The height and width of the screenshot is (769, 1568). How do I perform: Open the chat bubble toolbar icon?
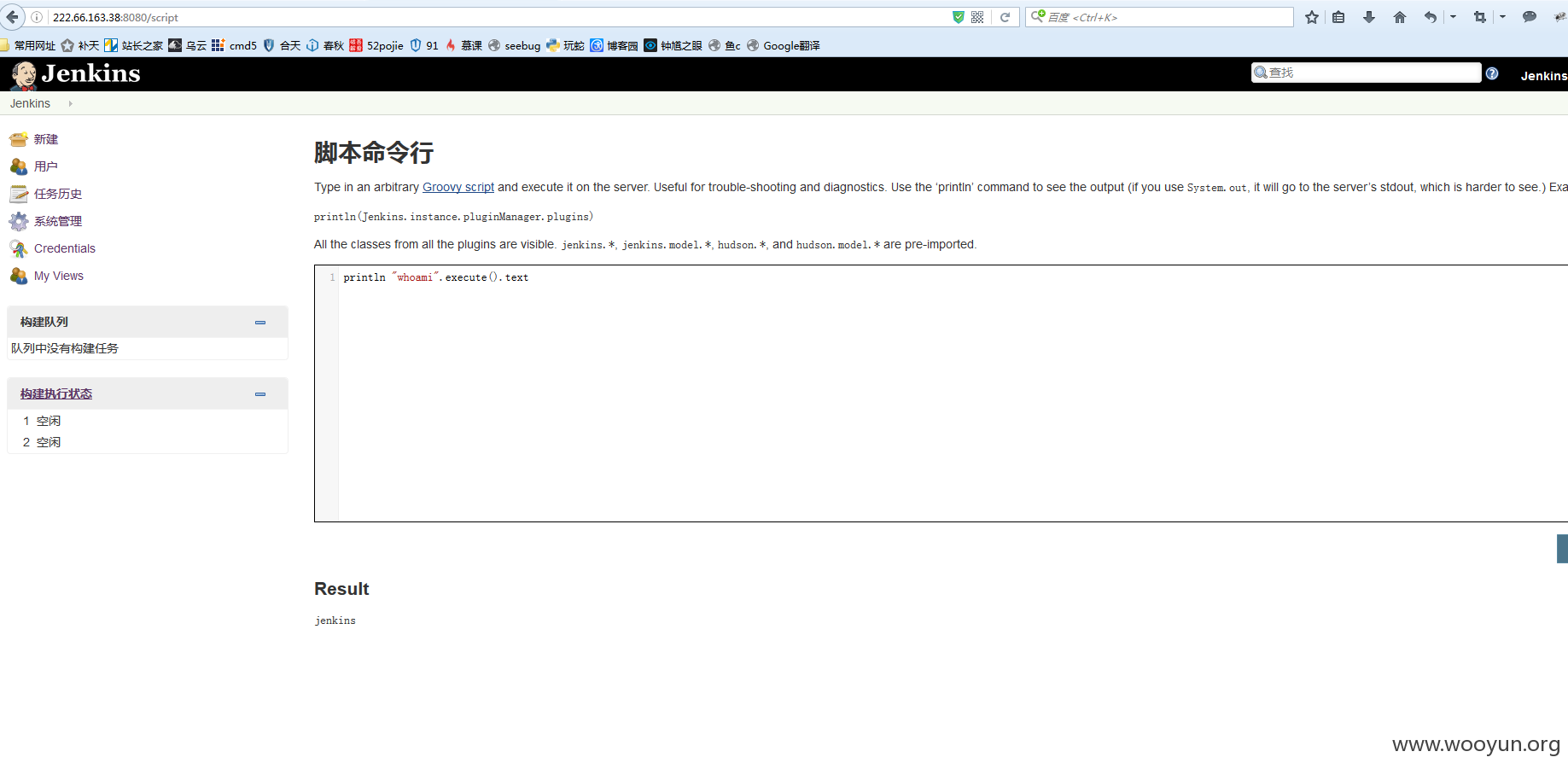click(x=1530, y=17)
